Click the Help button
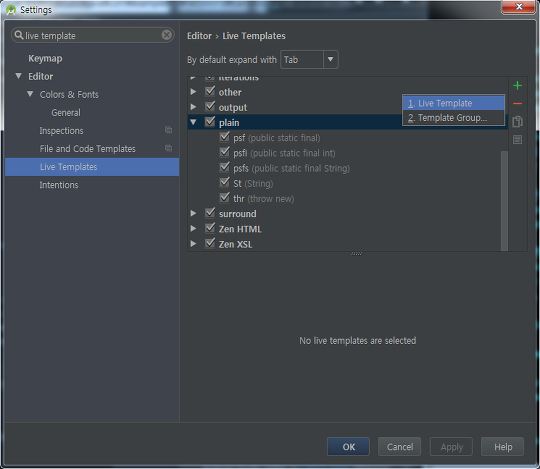Image resolution: width=540 pixels, height=469 pixels. pyautogui.click(x=502, y=447)
